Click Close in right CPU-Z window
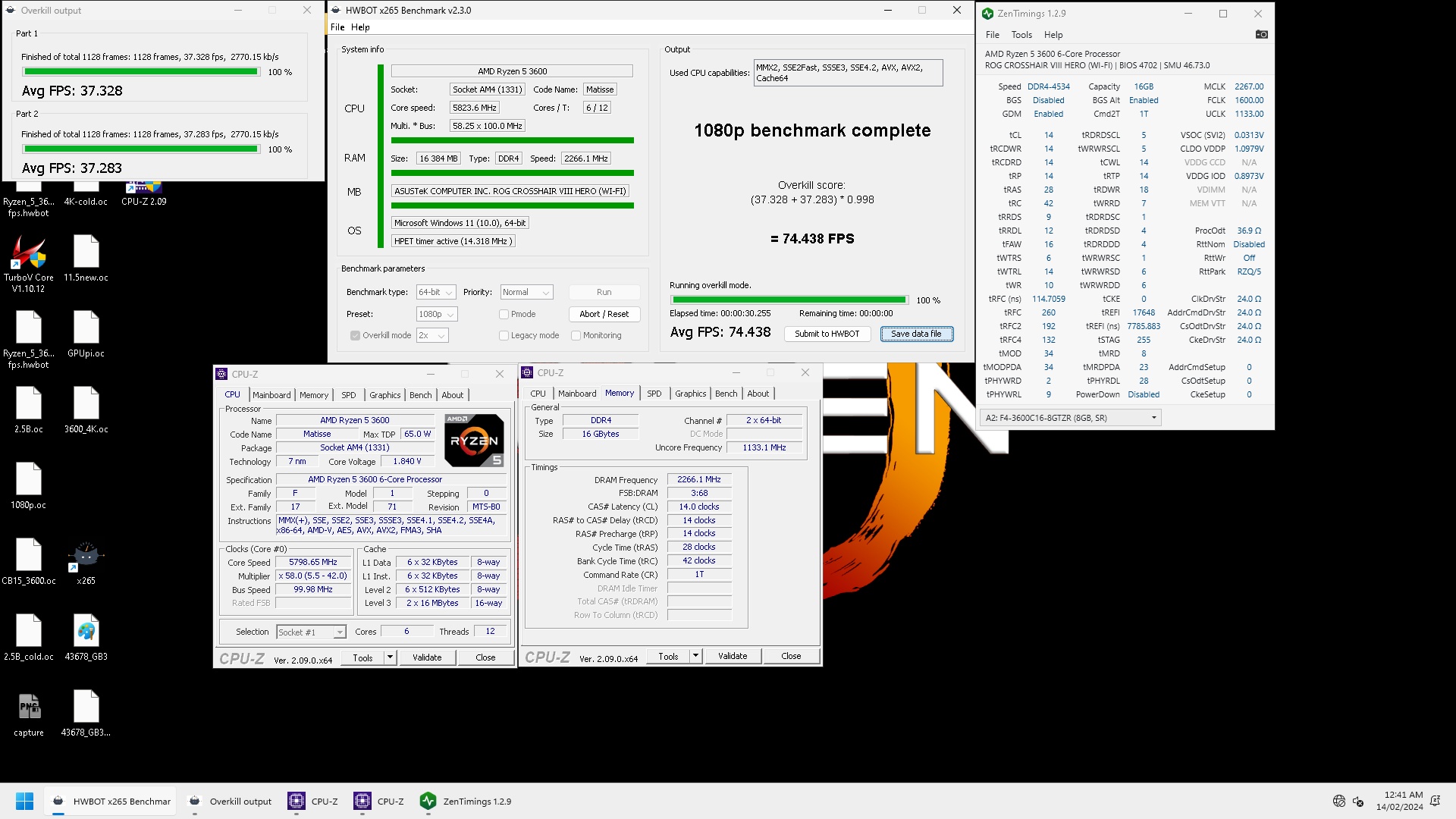Screen dimensions: 1456x819 (791, 656)
